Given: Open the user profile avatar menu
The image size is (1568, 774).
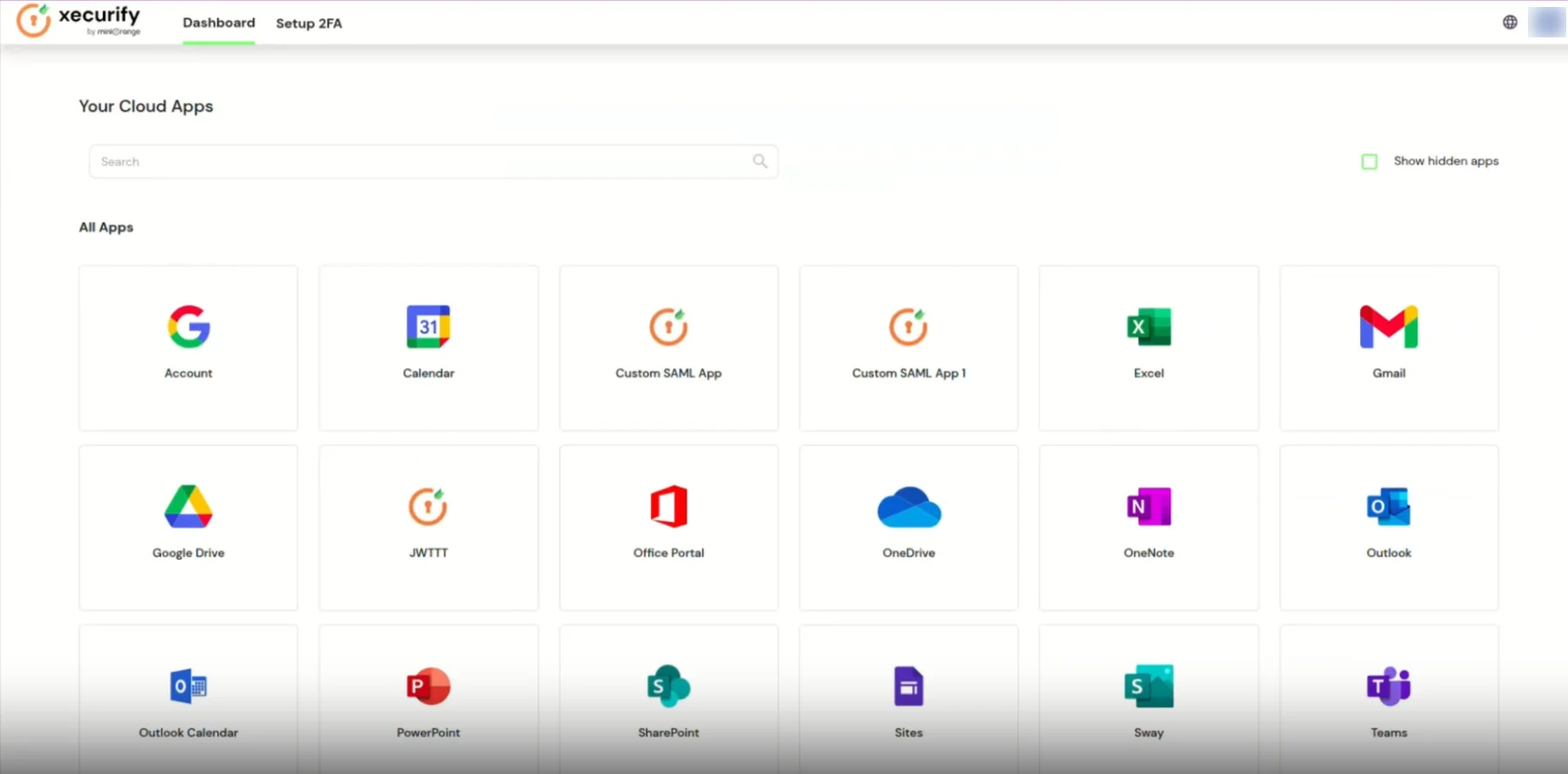Looking at the screenshot, I should tap(1547, 23).
